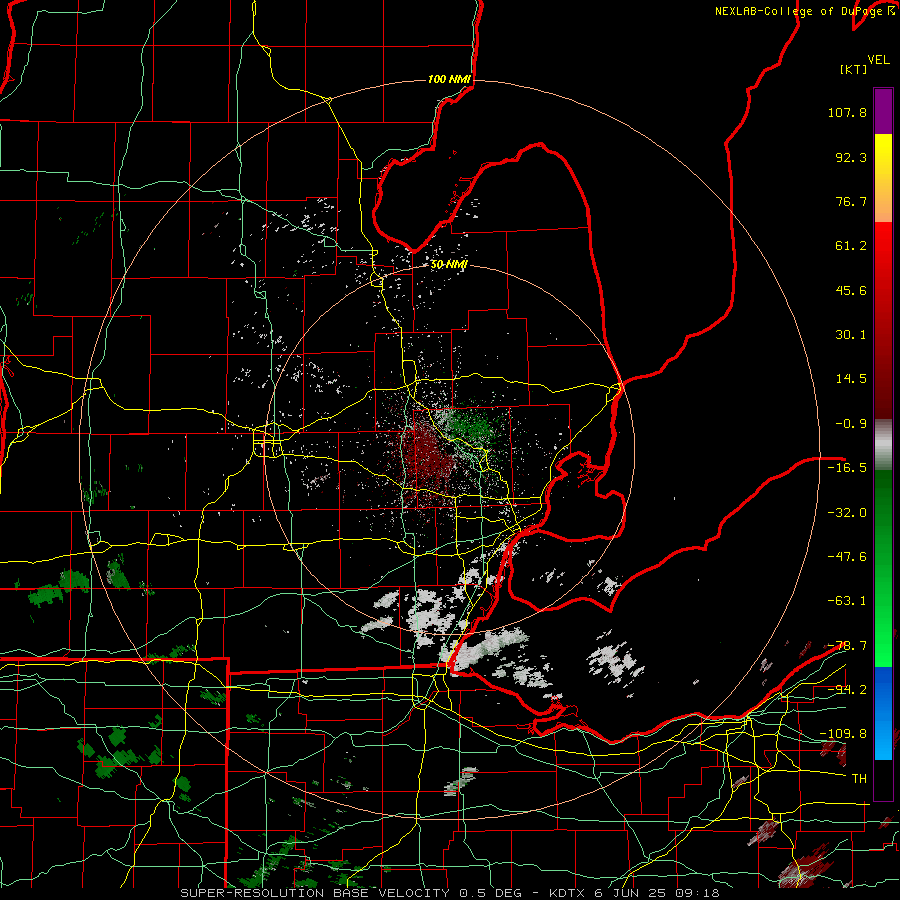
Task: Click the 50 NMI range ring label
Action: point(449,265)
